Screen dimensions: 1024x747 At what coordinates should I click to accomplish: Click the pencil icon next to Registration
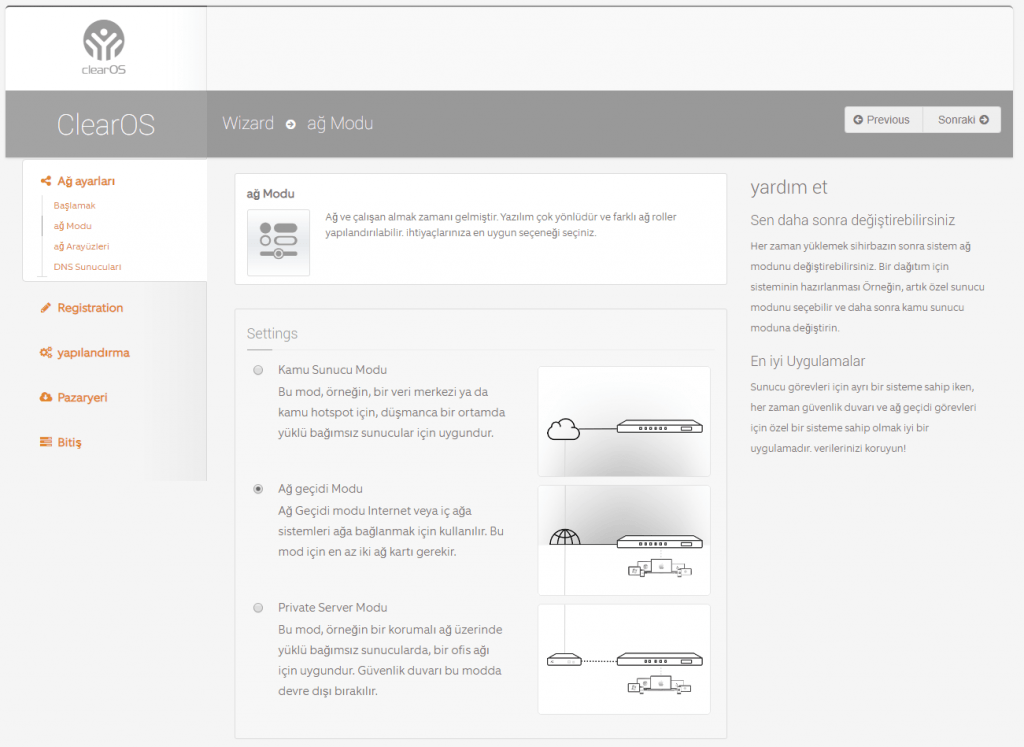click(46, 308)
